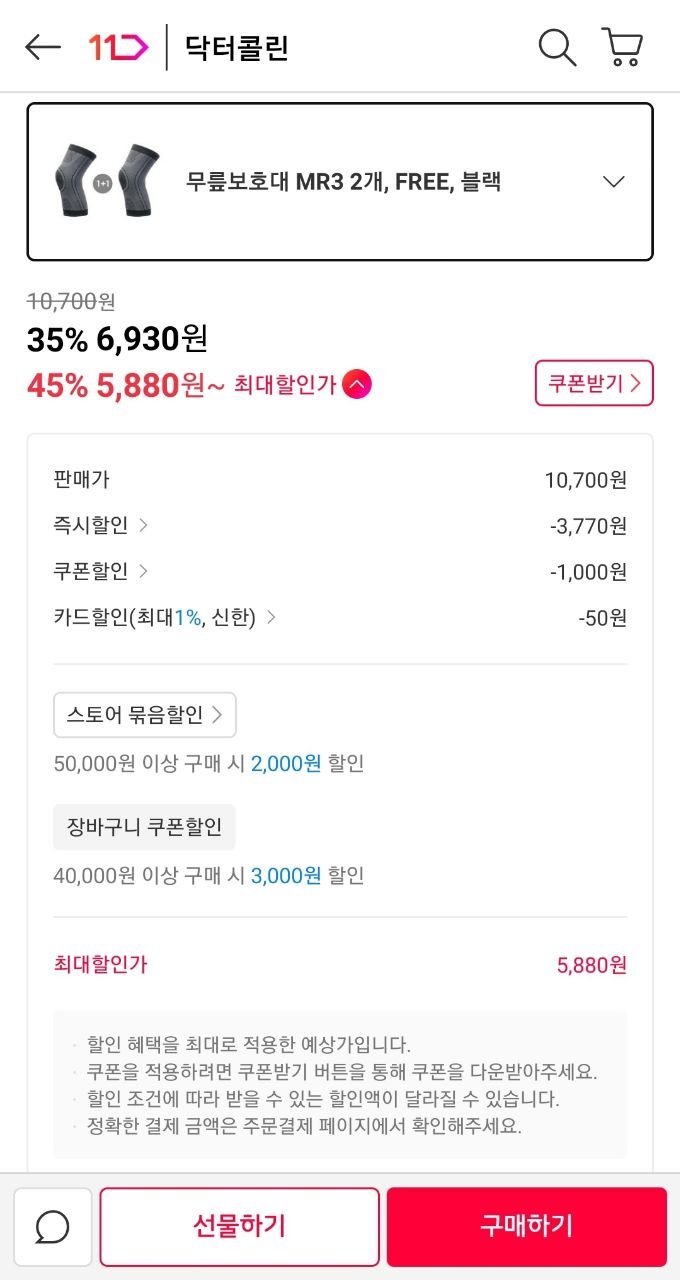Image resolution: width=680 pixels, height=1280 pixels.
Task: Open the 11st home logo
Action: [118, 47]
